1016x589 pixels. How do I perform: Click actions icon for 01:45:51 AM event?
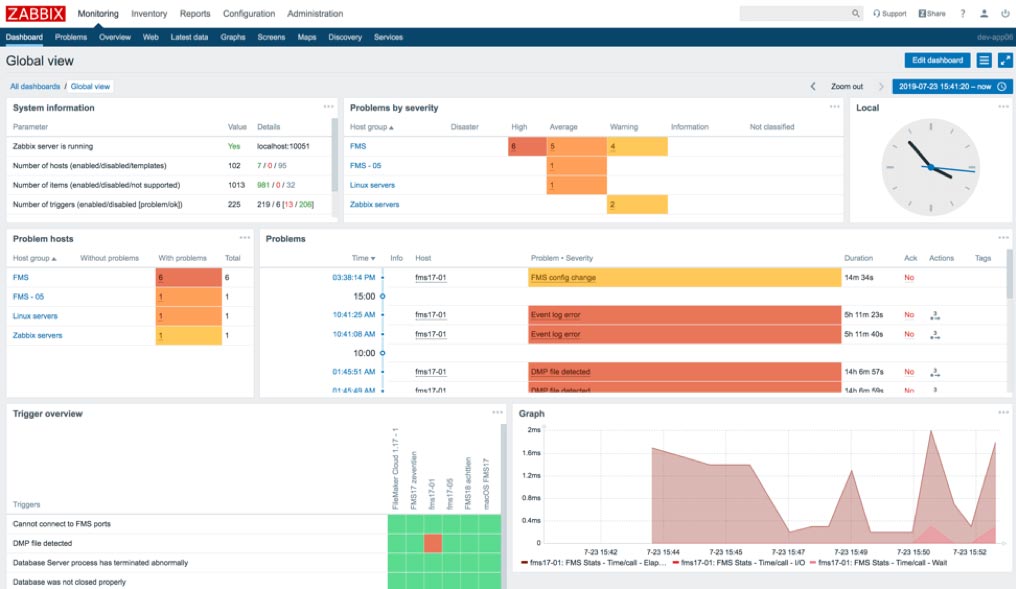(x=935, y=373)
